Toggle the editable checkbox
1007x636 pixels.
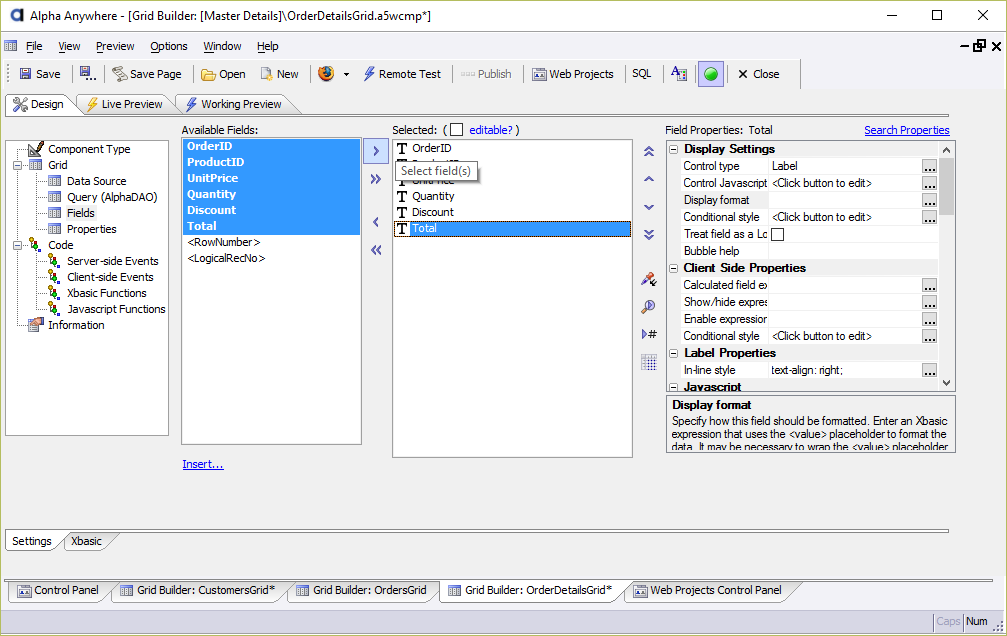click(457, 130)
